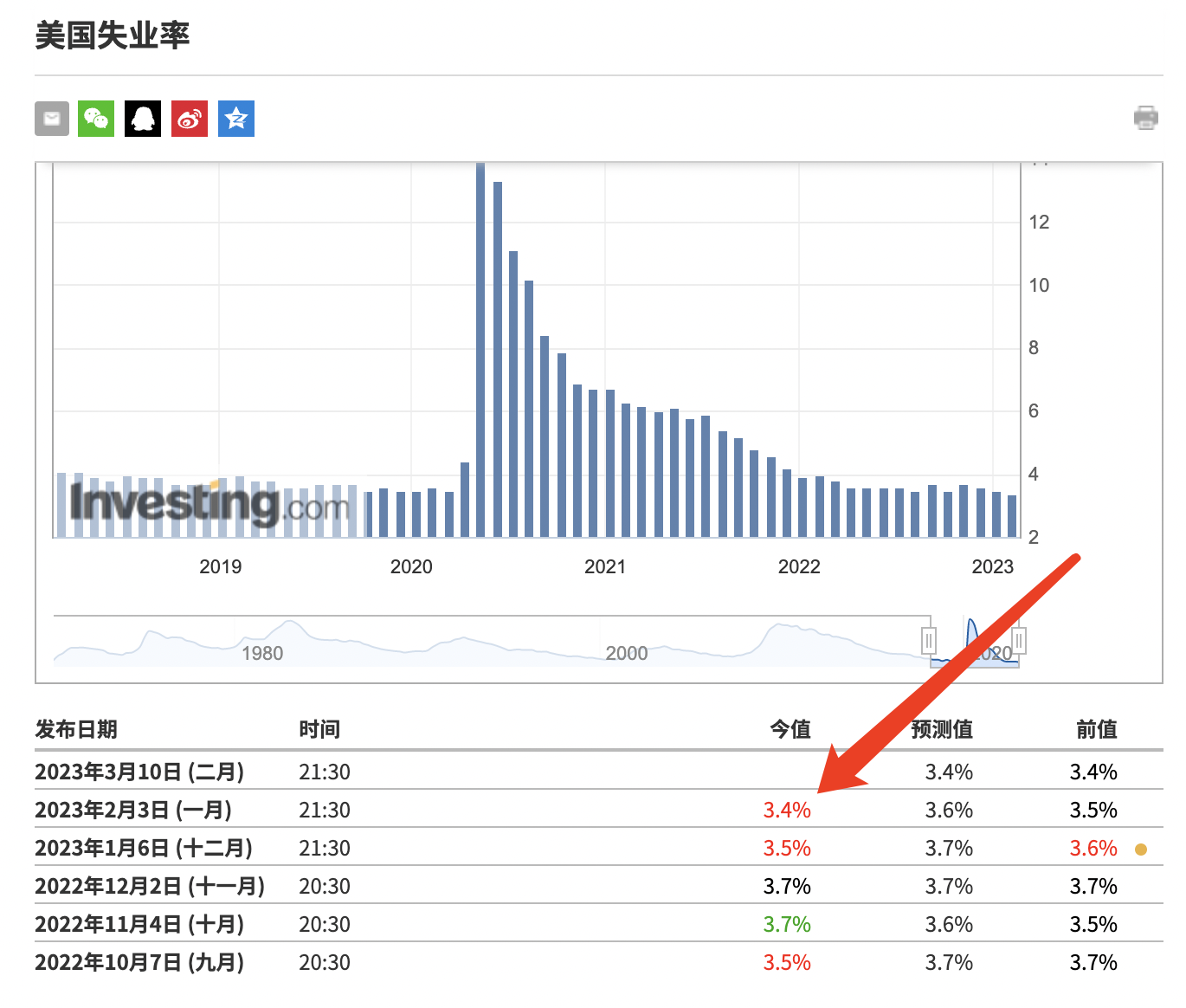The height and width of the screenshot is (1008, 1186).
Task: Click the email share icon
Action: coord(52,119)
